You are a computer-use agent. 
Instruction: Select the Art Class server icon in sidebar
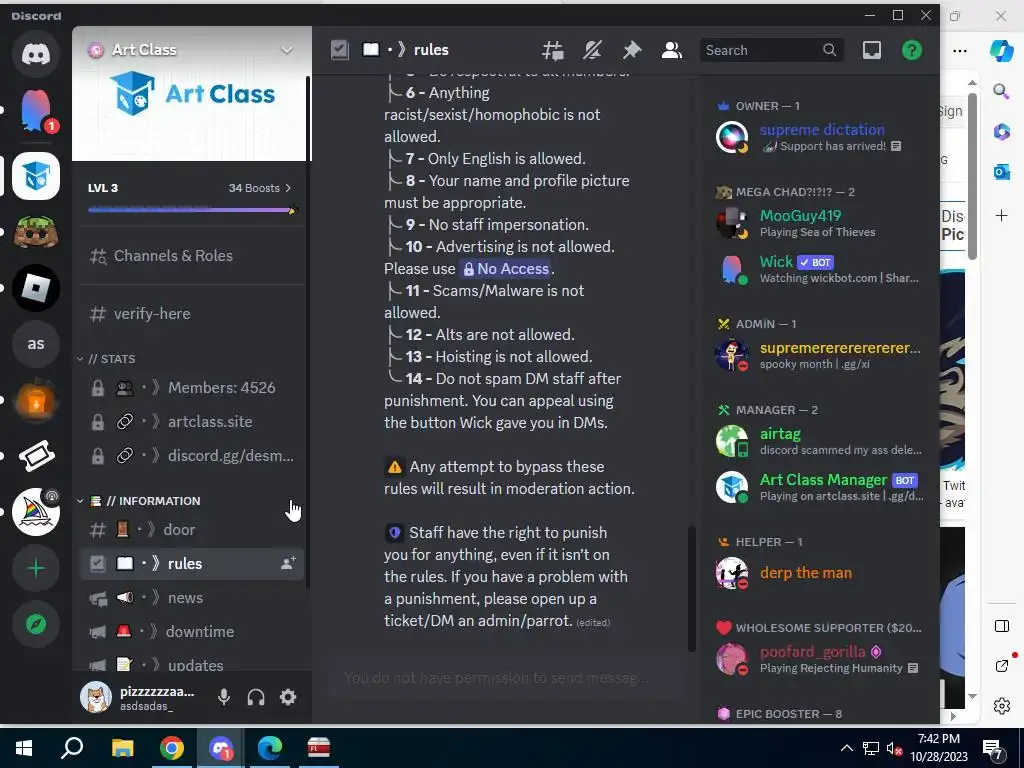36,176
